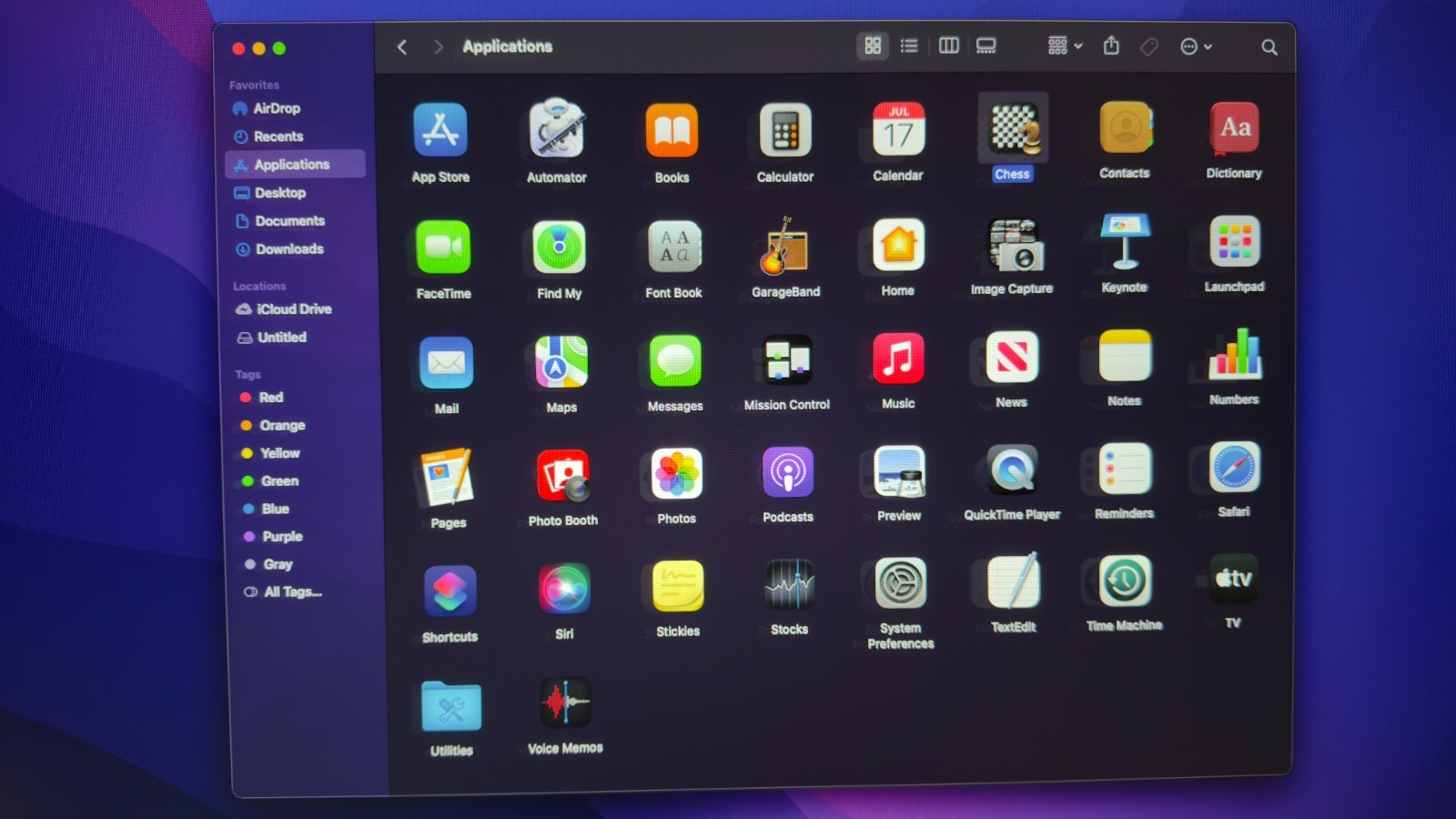Click the Home app icon
This screenshot has width=1456, height=819.
898,244
